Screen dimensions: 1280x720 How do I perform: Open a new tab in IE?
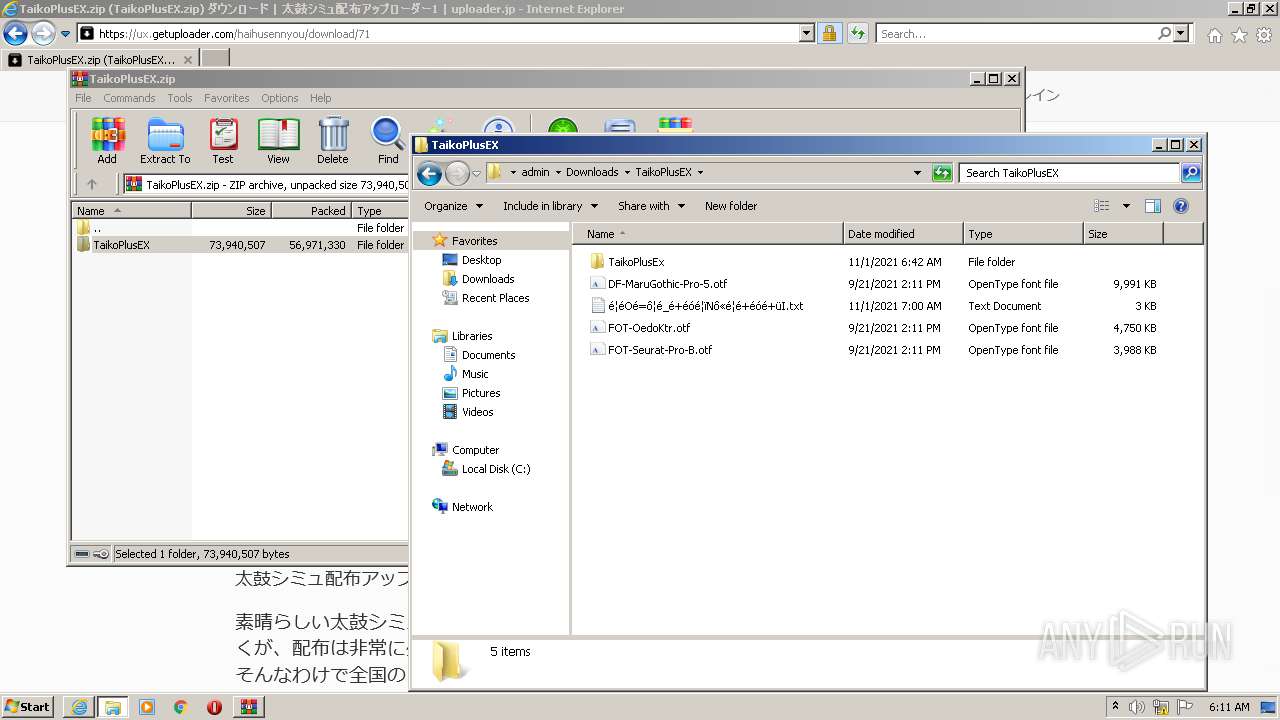(214, 59)
